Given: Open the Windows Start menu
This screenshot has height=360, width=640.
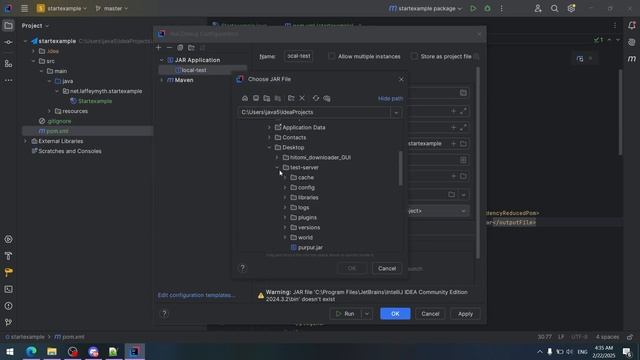Looking at the screenshot, I should tap(10, 351).
